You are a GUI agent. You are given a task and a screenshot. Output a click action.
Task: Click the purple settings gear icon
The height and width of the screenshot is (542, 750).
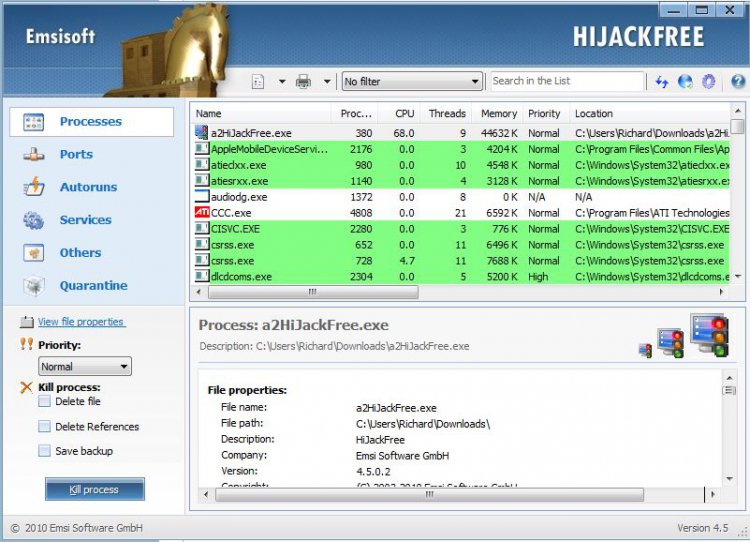[x=708, y=82]
